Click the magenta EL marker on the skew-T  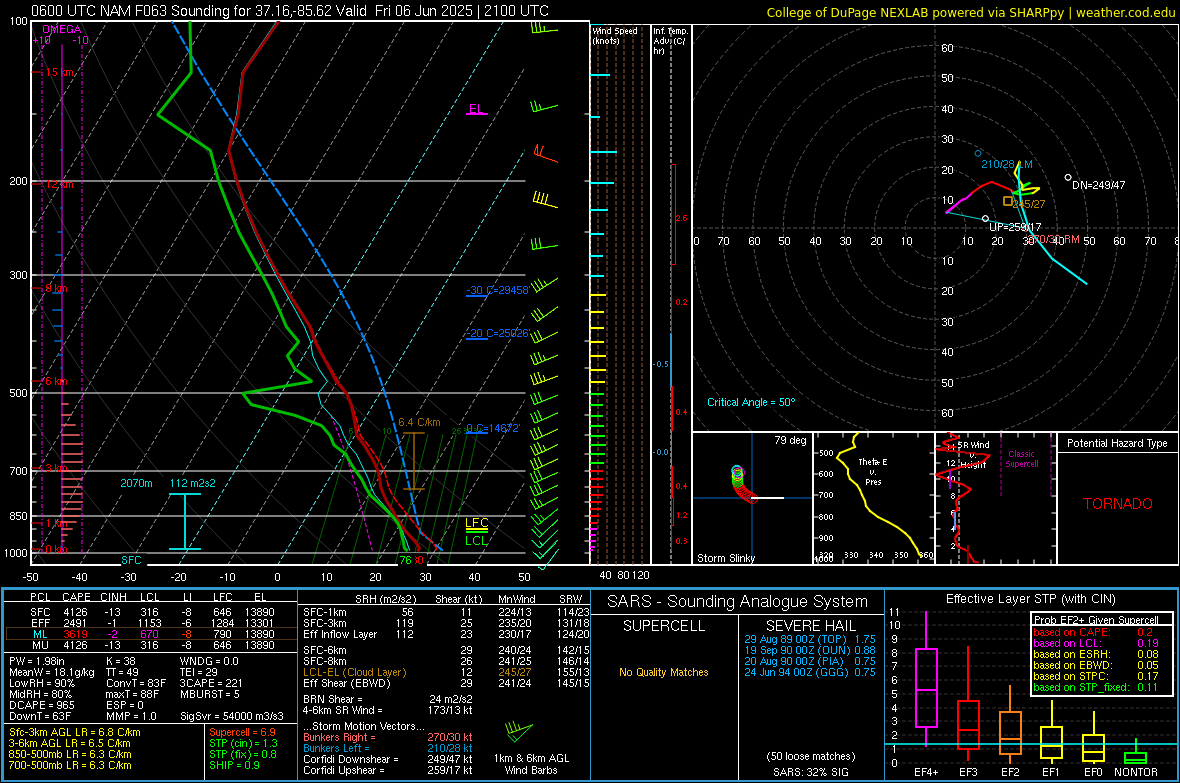[476, 109]
